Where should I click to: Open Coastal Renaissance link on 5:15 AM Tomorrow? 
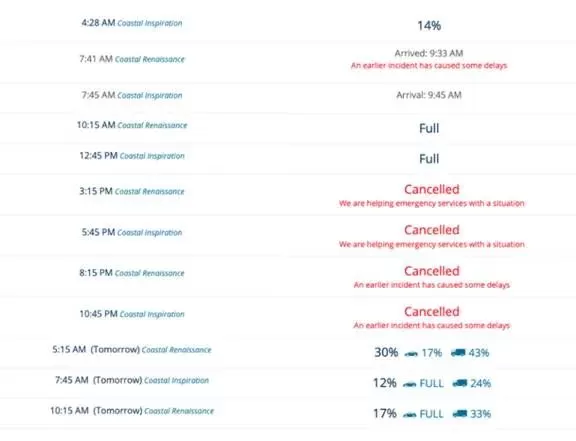(x=176, y=350)
